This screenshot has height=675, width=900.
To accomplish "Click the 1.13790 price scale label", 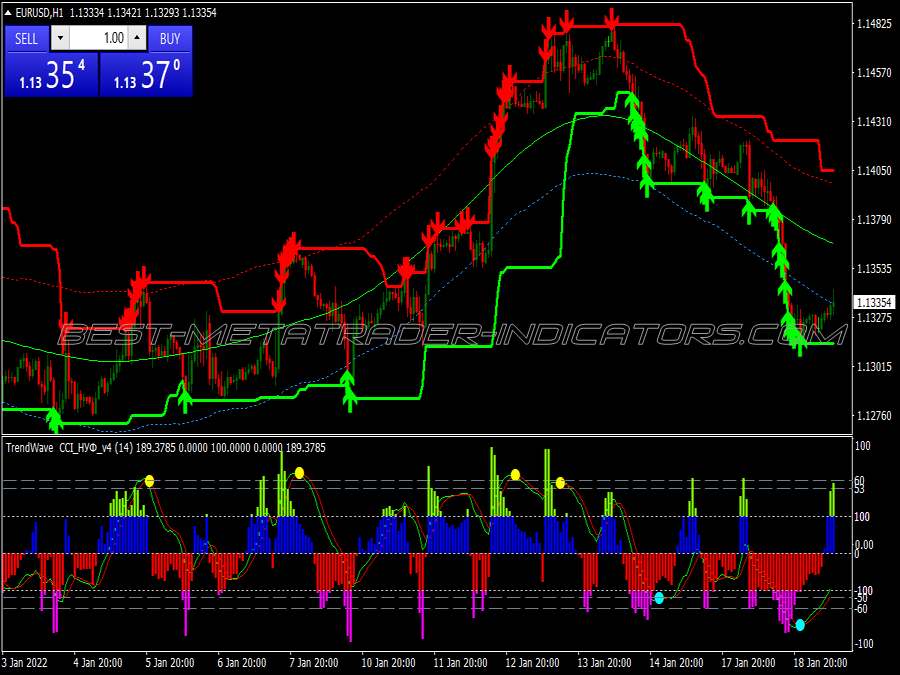I will pos(874,219).
